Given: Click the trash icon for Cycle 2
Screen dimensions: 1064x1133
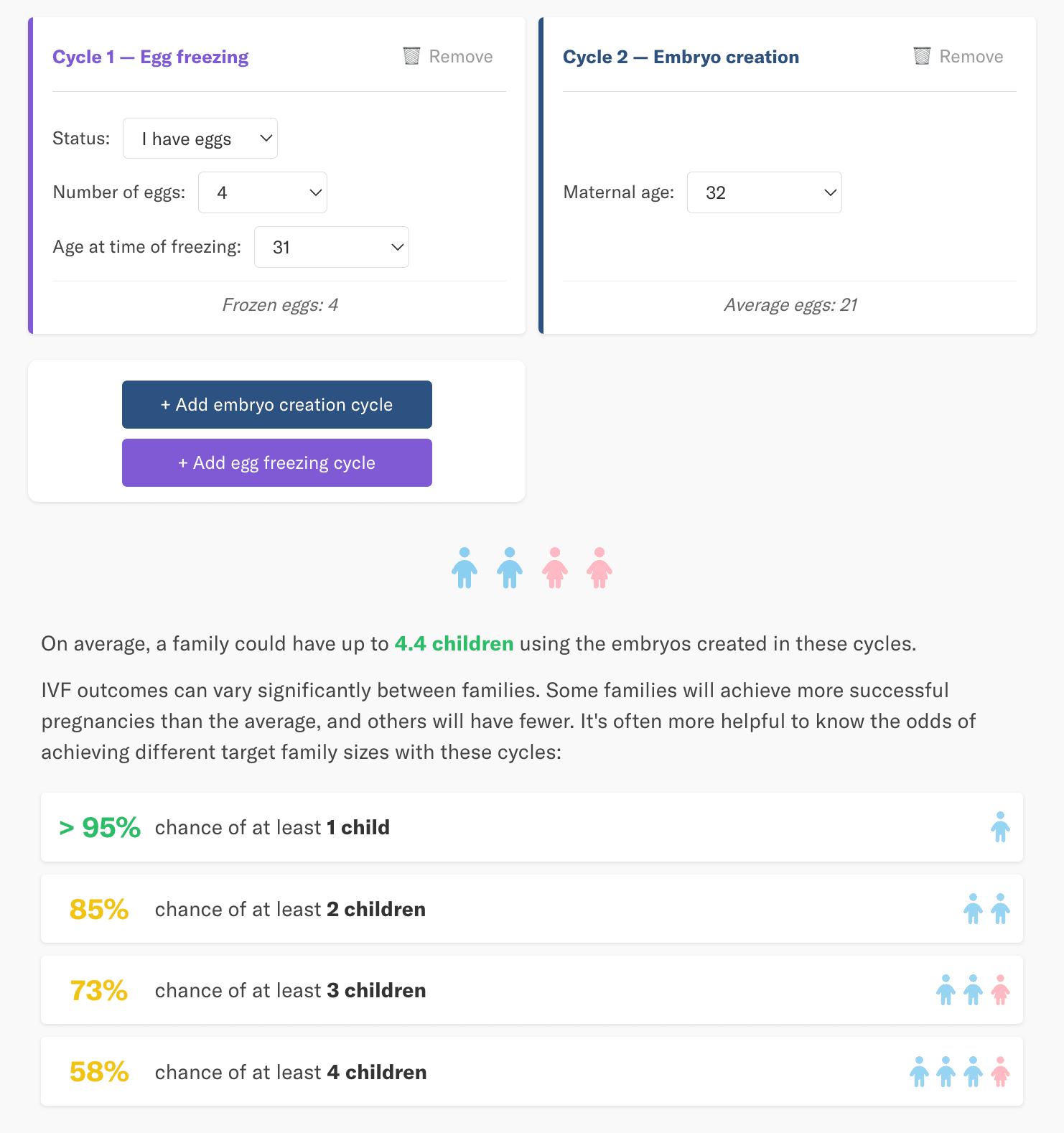Looking at the screenshot, I should click(x=922, y=56).
